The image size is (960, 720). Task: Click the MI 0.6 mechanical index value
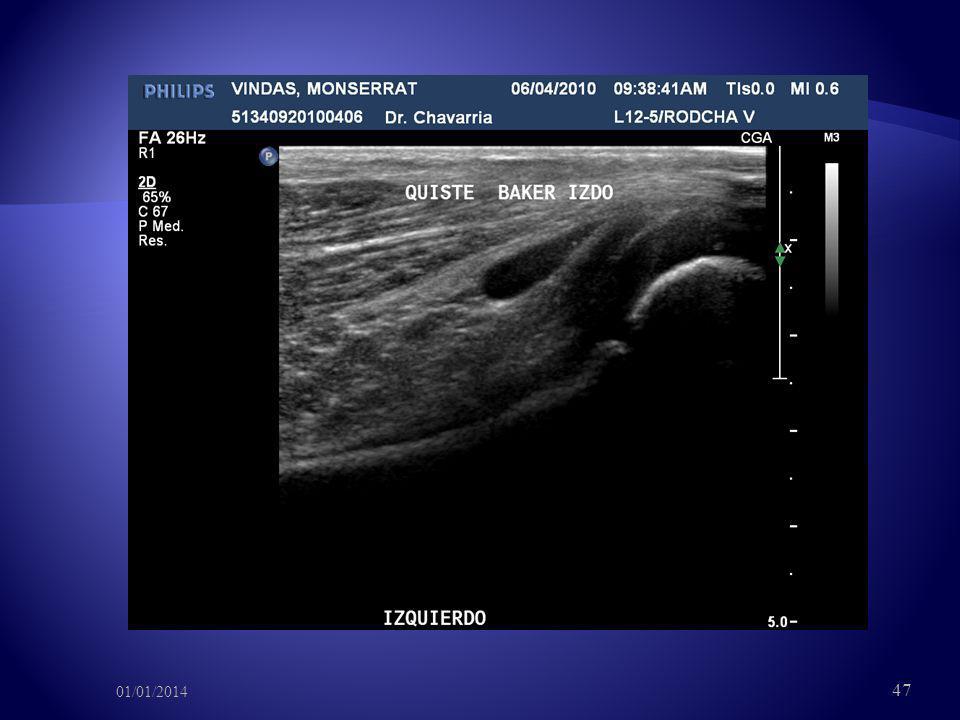tap(814, 89)
